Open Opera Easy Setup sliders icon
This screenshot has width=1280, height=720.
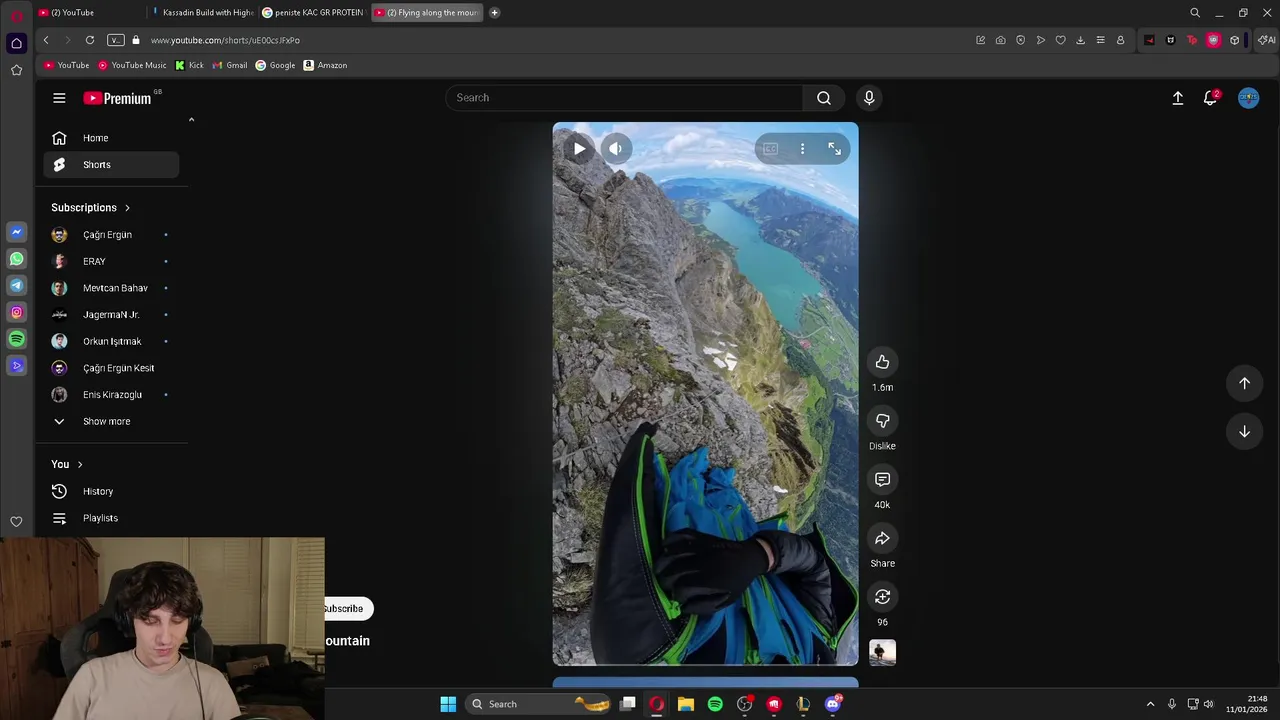pos(1100,40)
